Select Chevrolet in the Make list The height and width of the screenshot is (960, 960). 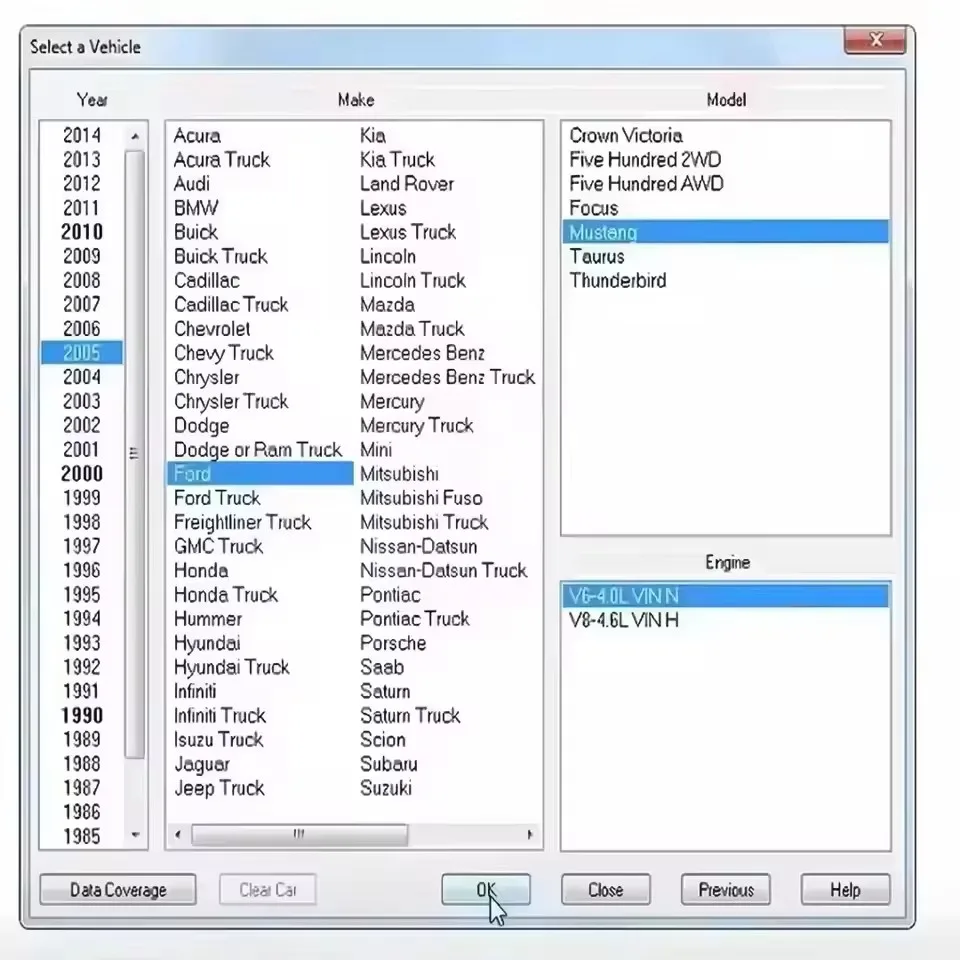212,328
